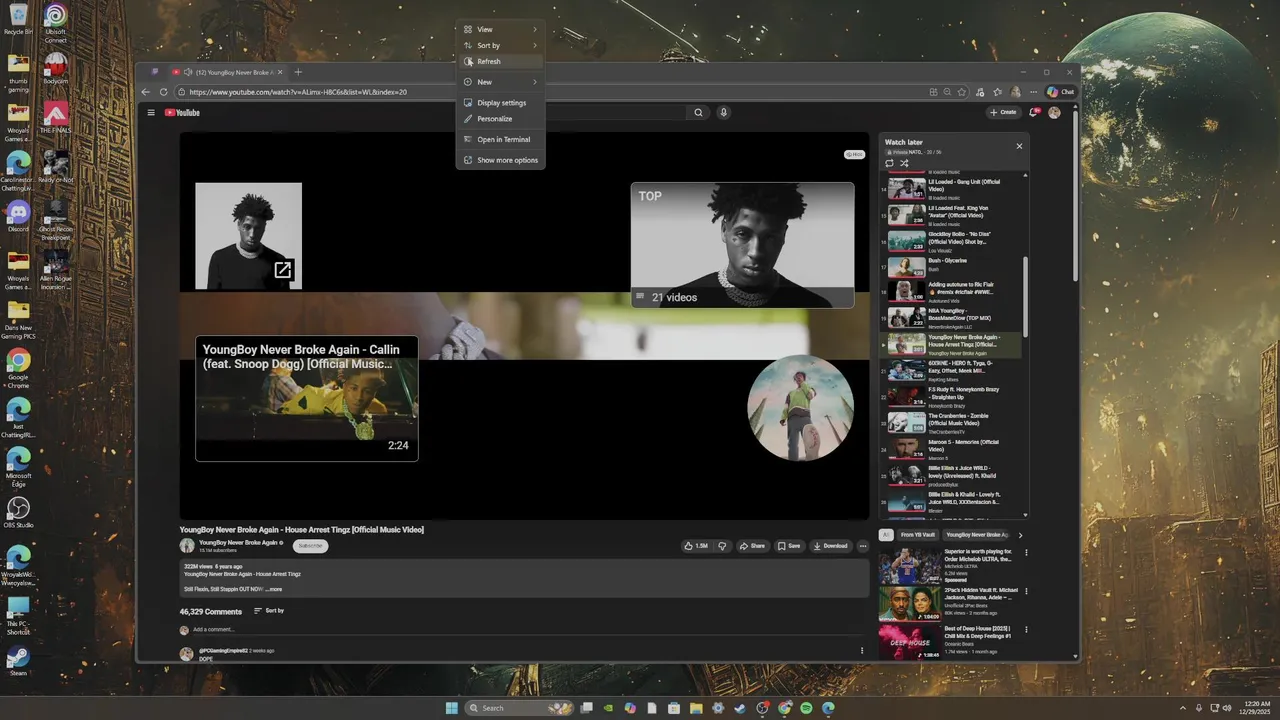The width and height of the screenshot is (1280, 720).
Task: Click the browser back arrow
Action: click(146, 92)
